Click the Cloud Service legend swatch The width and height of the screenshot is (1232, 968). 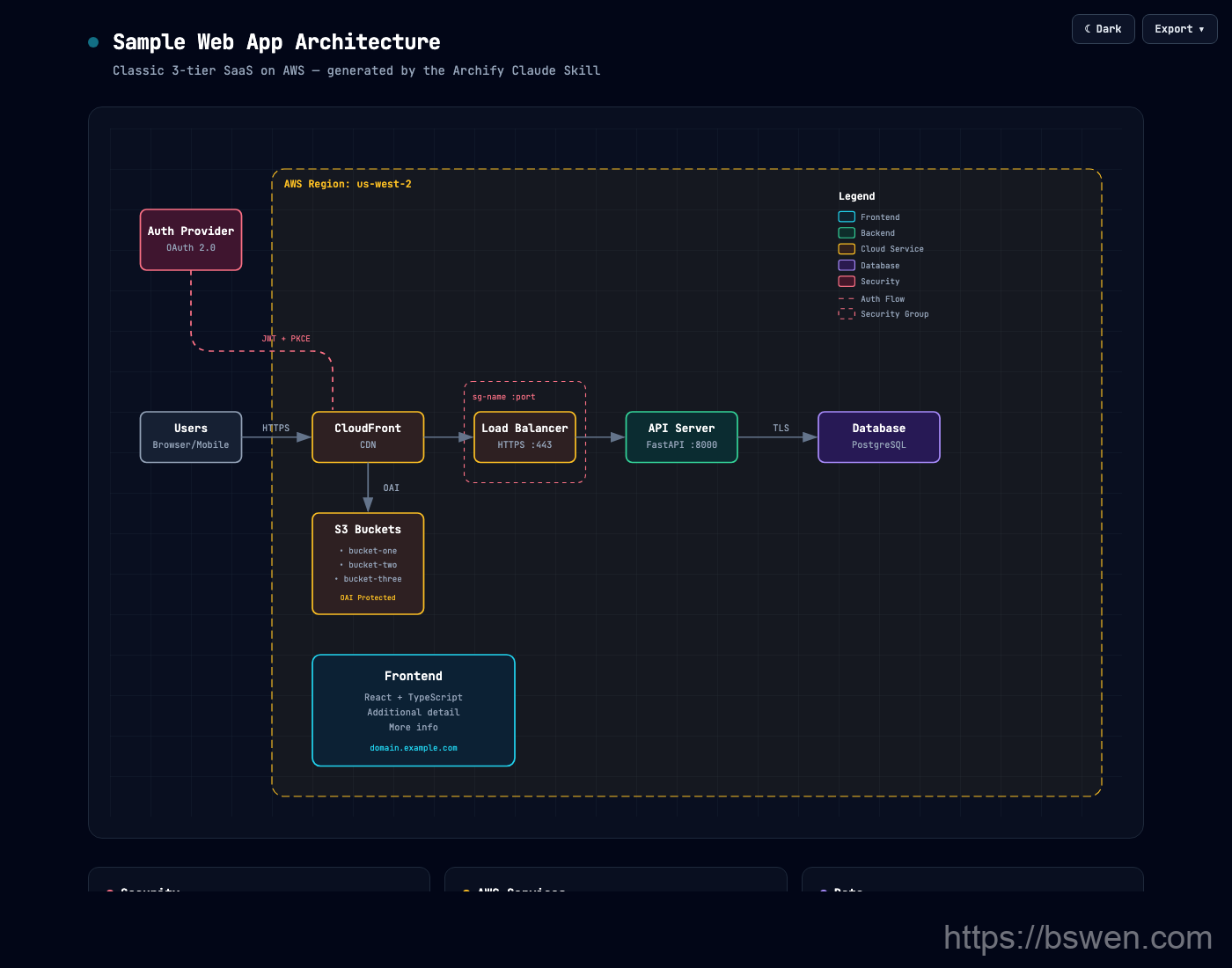pos(847,249)
